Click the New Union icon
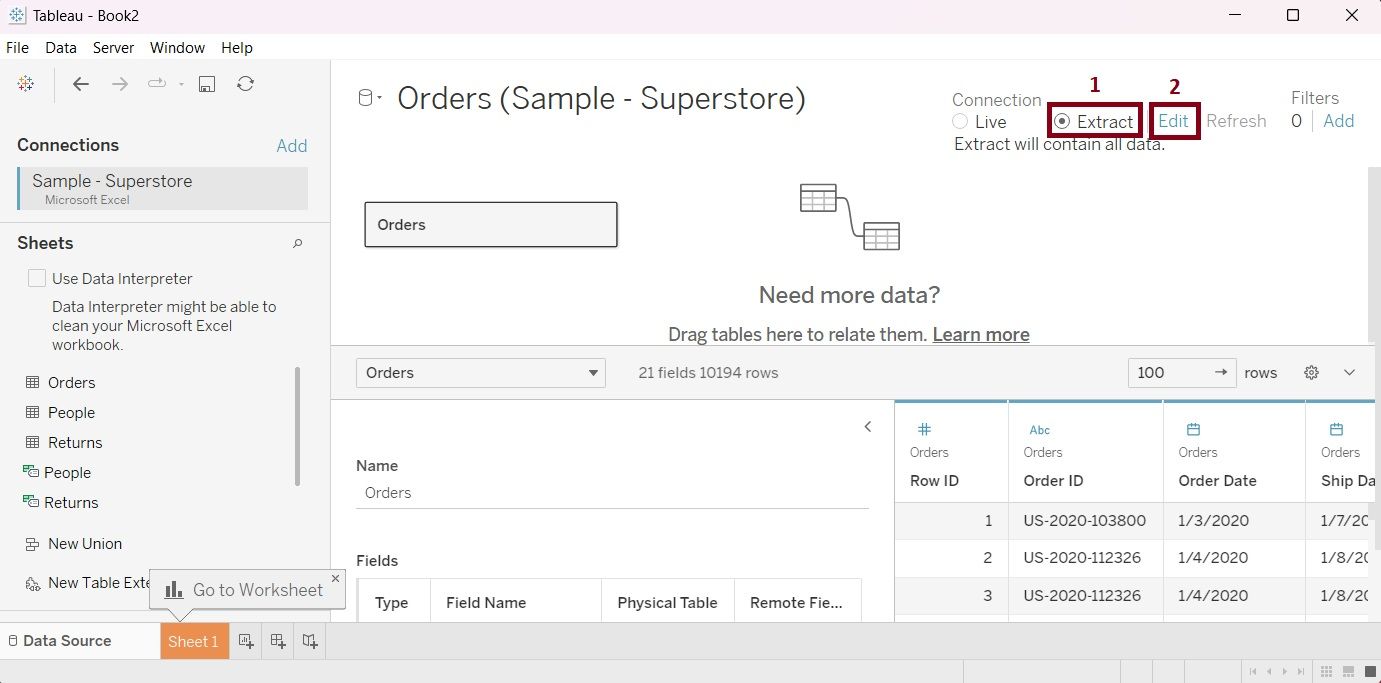Viewport: 1381px width, 683px height. coord(32,544)
